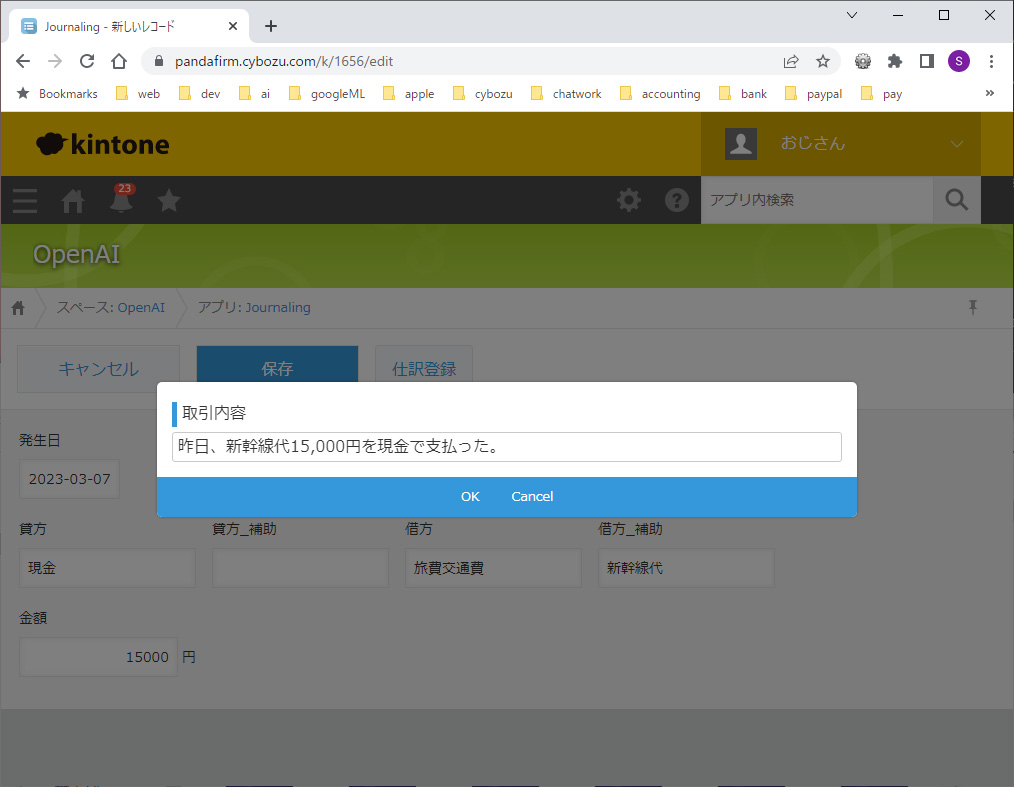Open the accounting bookmarks folder
The height and width of the screenshot is (787, 1014).
point(660,94)
